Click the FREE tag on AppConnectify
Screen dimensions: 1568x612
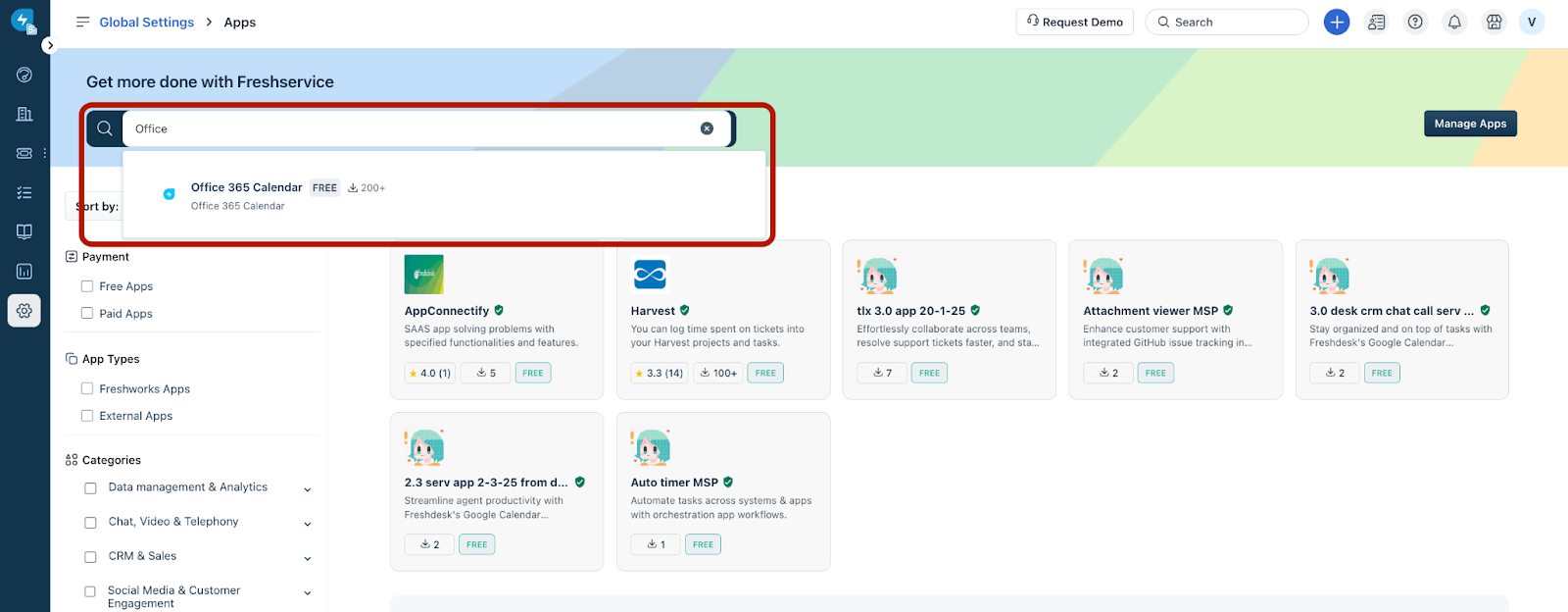(533, 373)
